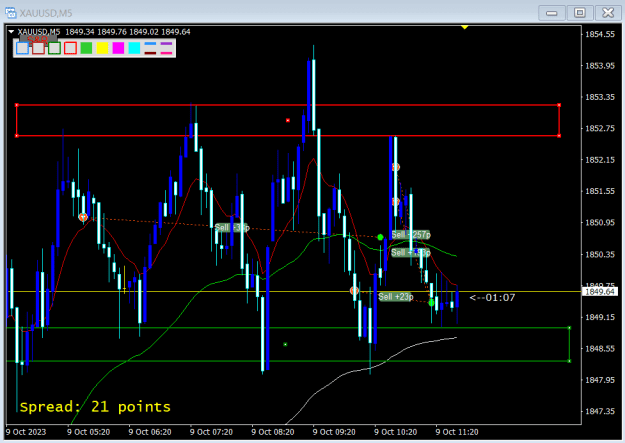Click the 1854.55 price axis label
Screen dimensions: 625x443
(600, 34)
